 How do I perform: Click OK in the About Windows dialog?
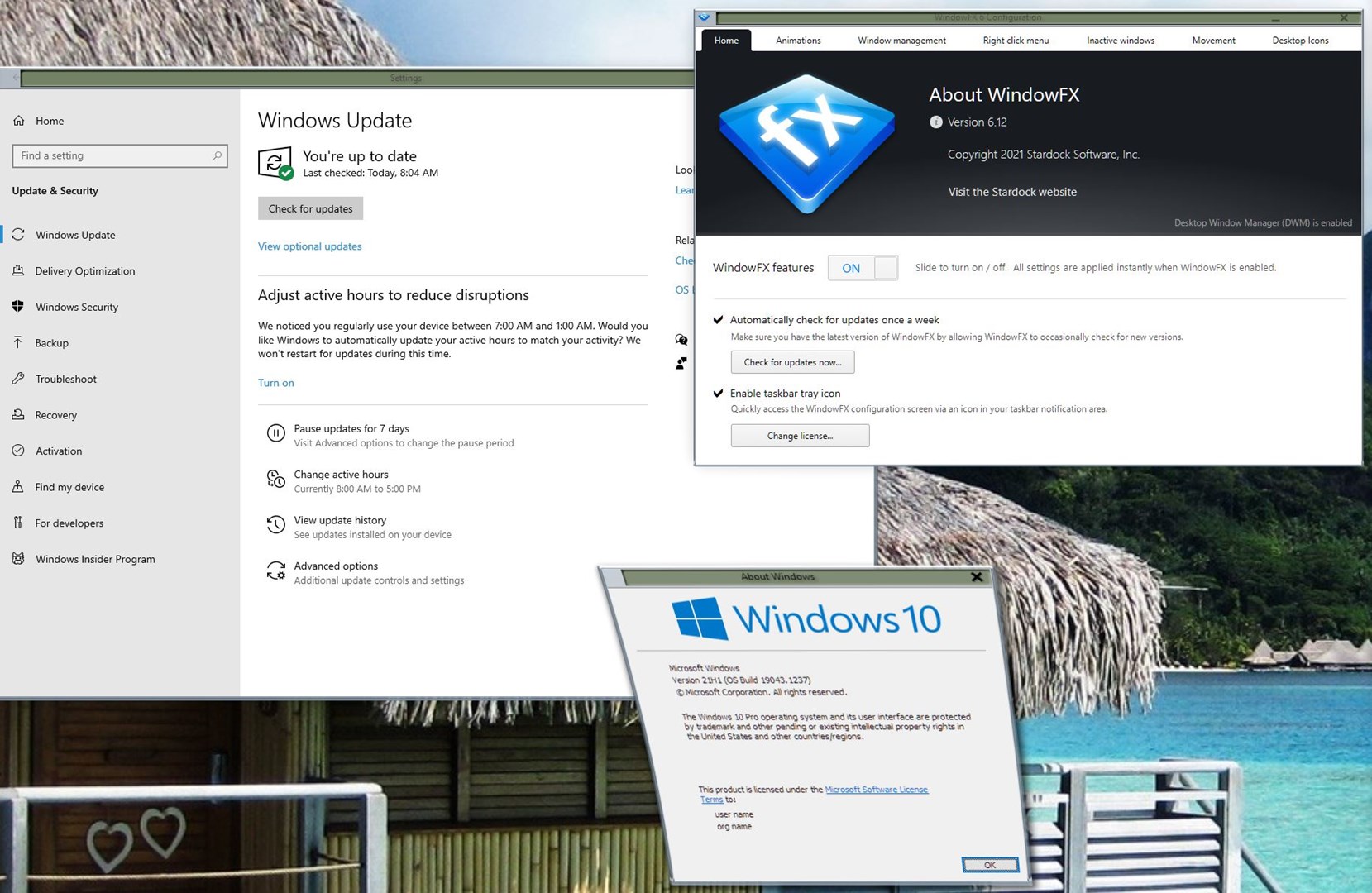coord(989,865)
